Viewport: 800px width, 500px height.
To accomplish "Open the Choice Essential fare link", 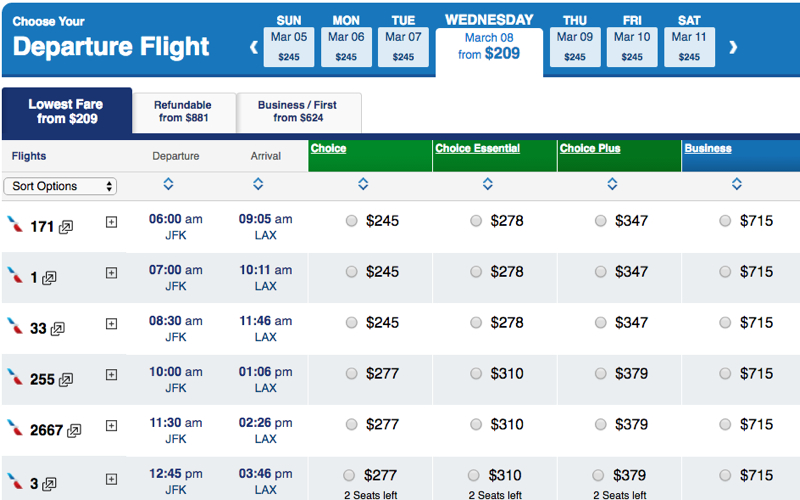I will pos(478,148).
